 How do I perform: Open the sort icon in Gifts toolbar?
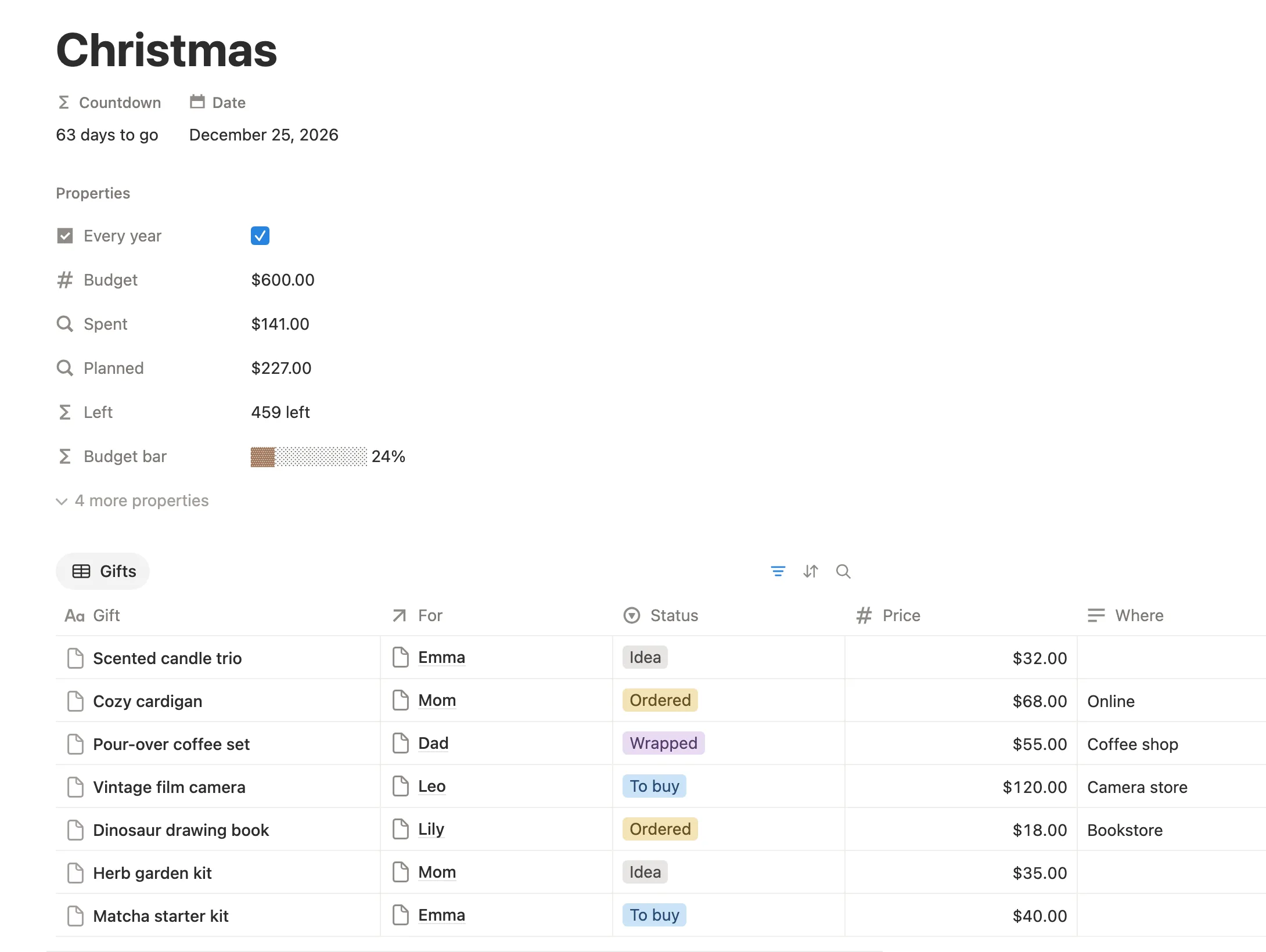click(811, 572)
